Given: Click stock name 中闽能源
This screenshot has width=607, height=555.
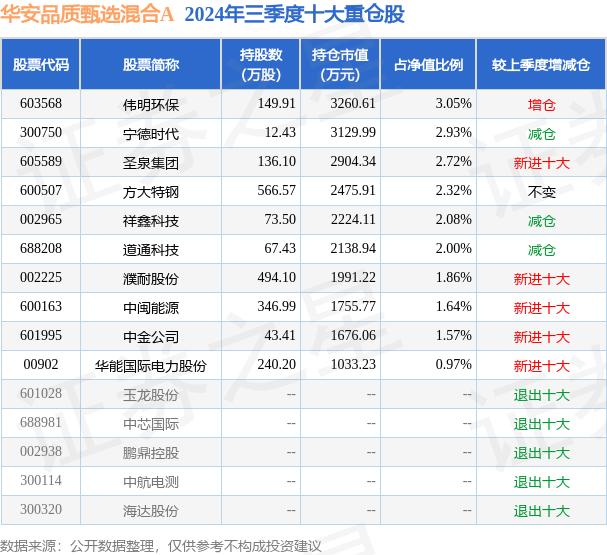Looking at the screenshot, I should click(151, 308).
